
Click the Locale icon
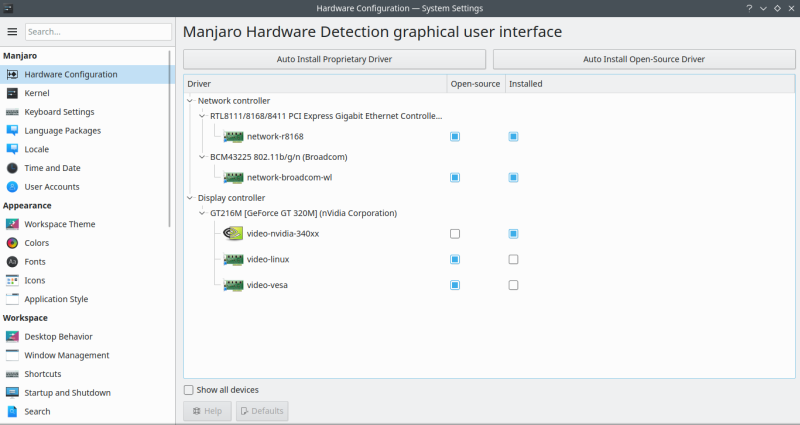pos(12,149)
